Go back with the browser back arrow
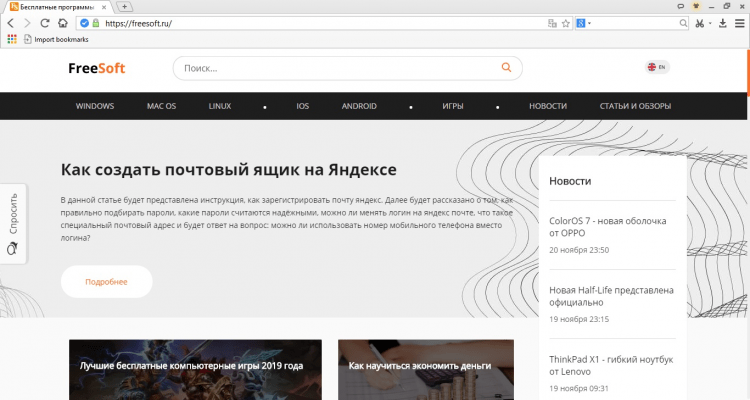The height and width of the screenshot is (400, 750). 11,23
